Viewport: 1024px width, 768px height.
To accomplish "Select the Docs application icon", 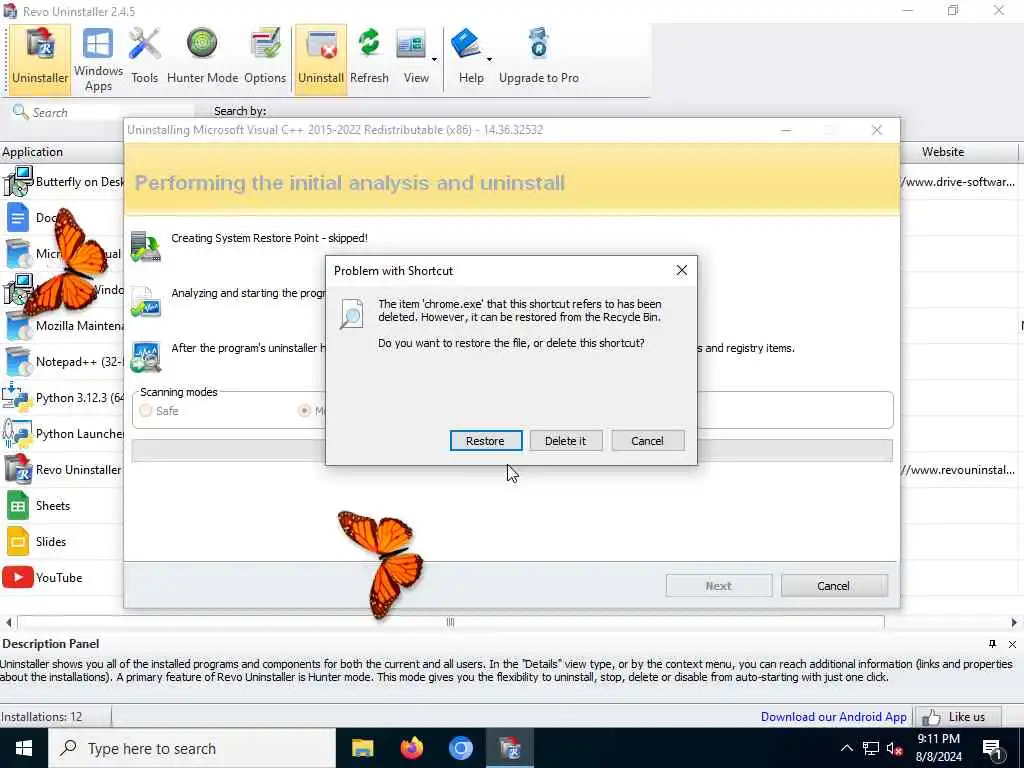I will pyautogui.click(x=18, y=217).
